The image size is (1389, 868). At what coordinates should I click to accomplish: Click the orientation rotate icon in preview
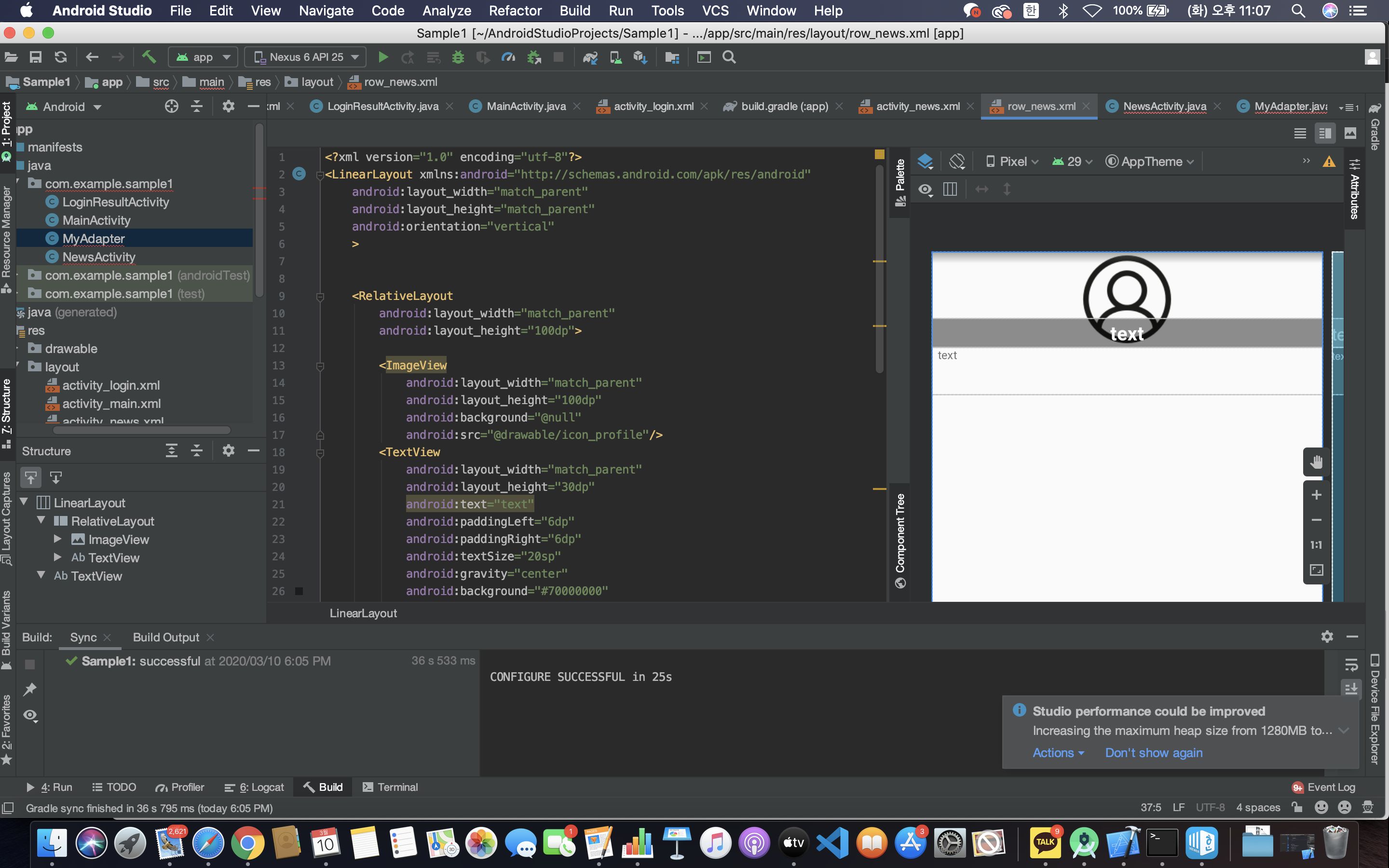pos(957,162)
